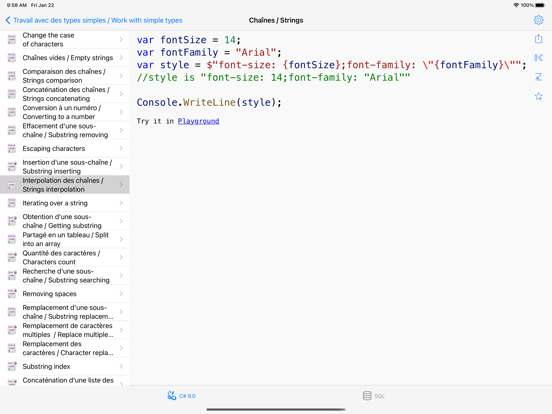Click the Removing spaces document icon

(12, 294)
